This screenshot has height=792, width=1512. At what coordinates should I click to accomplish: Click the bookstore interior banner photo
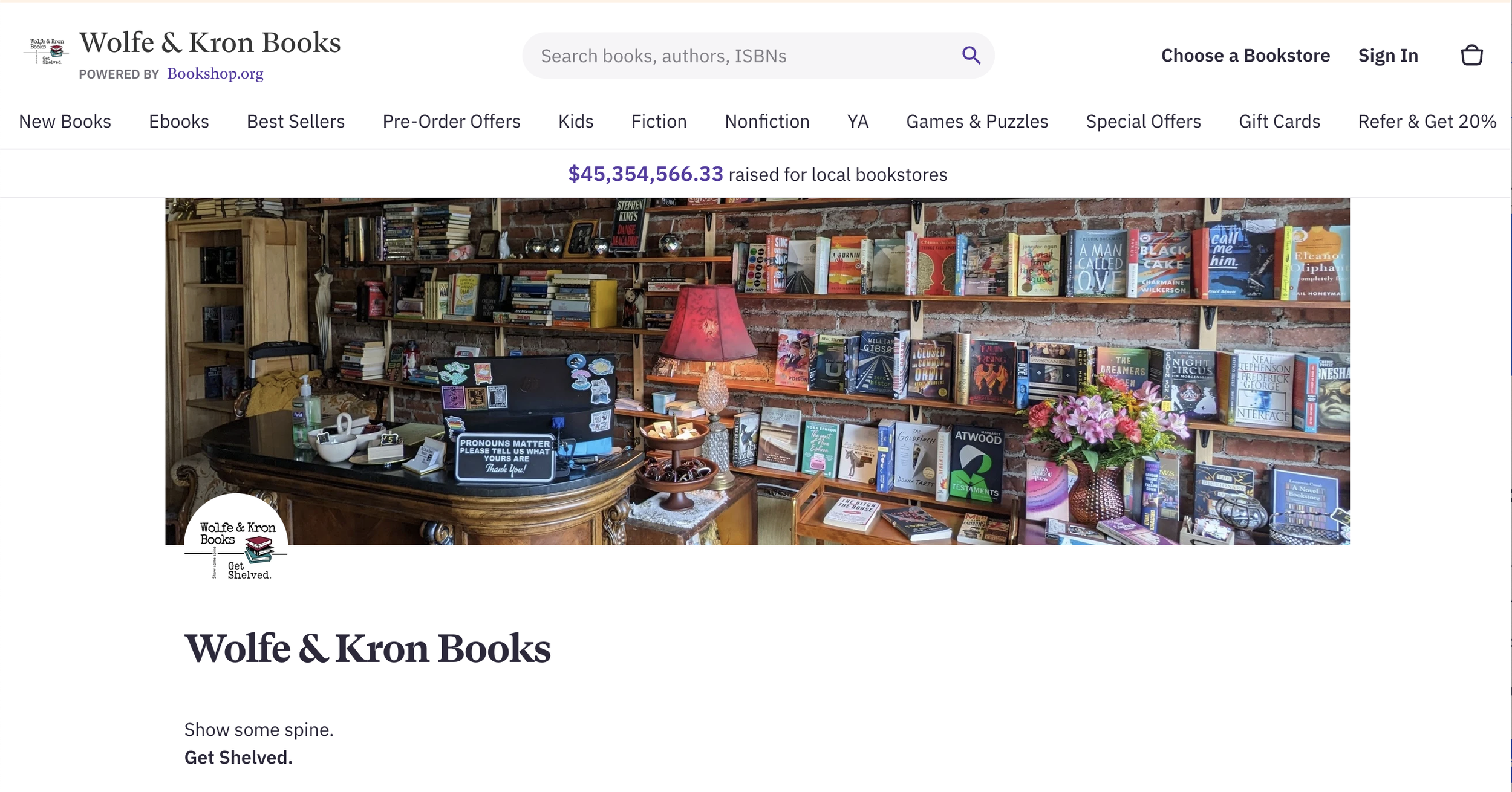coord(757,371)
